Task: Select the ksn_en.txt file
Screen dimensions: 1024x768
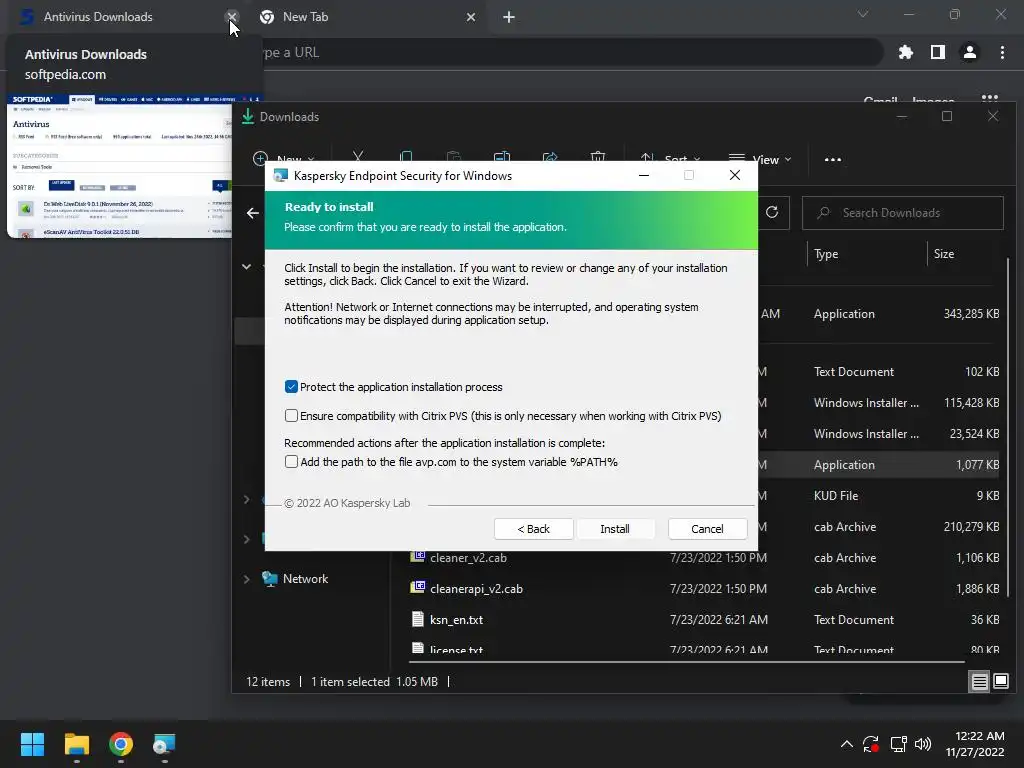Action: 456,620
